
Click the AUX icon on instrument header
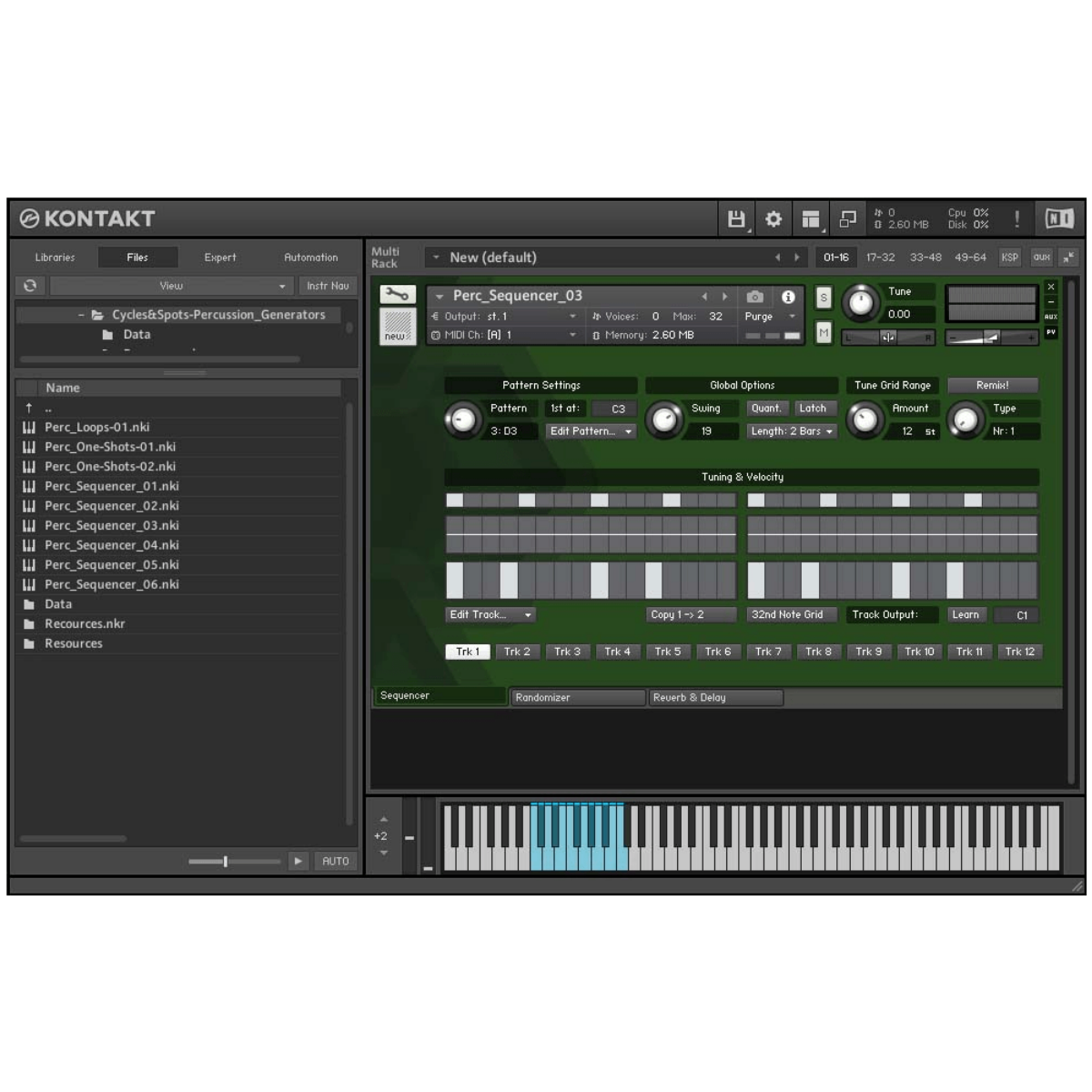coord(1051,317)
